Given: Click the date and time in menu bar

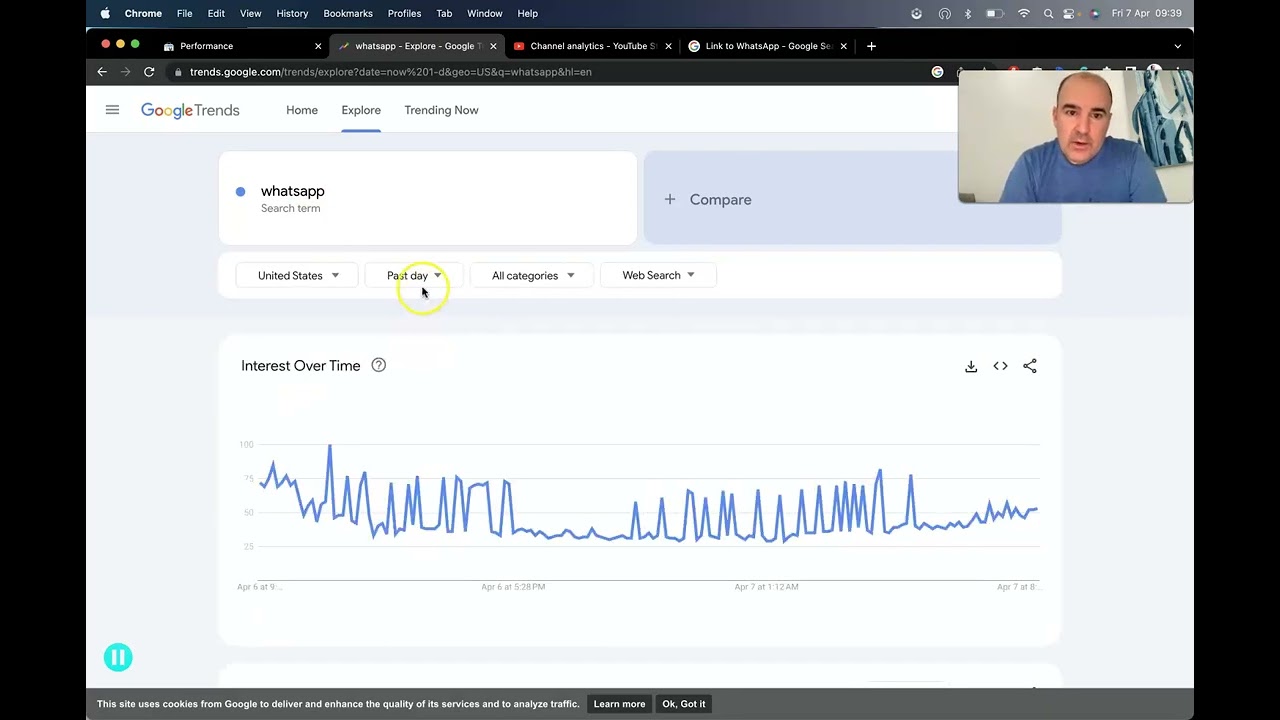Looking at the screenshot, I should [x=1147, y=13].
